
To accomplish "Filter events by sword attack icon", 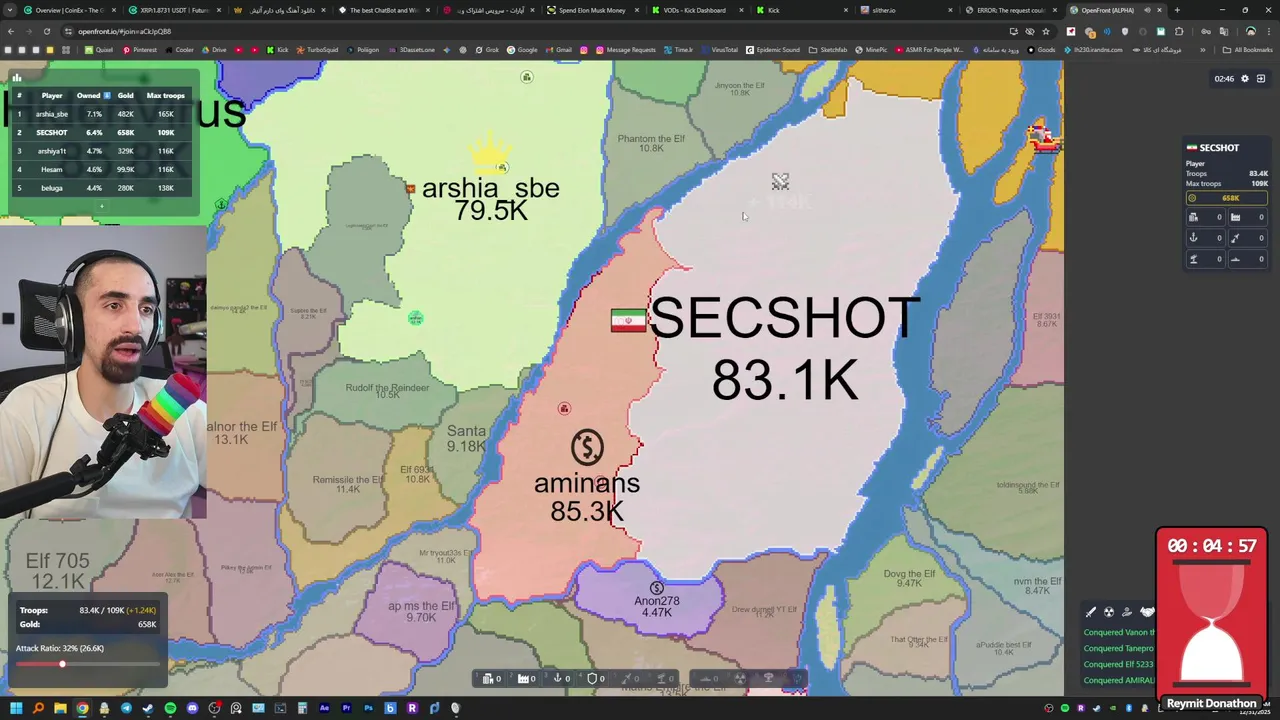I will tap(1091, 612).
